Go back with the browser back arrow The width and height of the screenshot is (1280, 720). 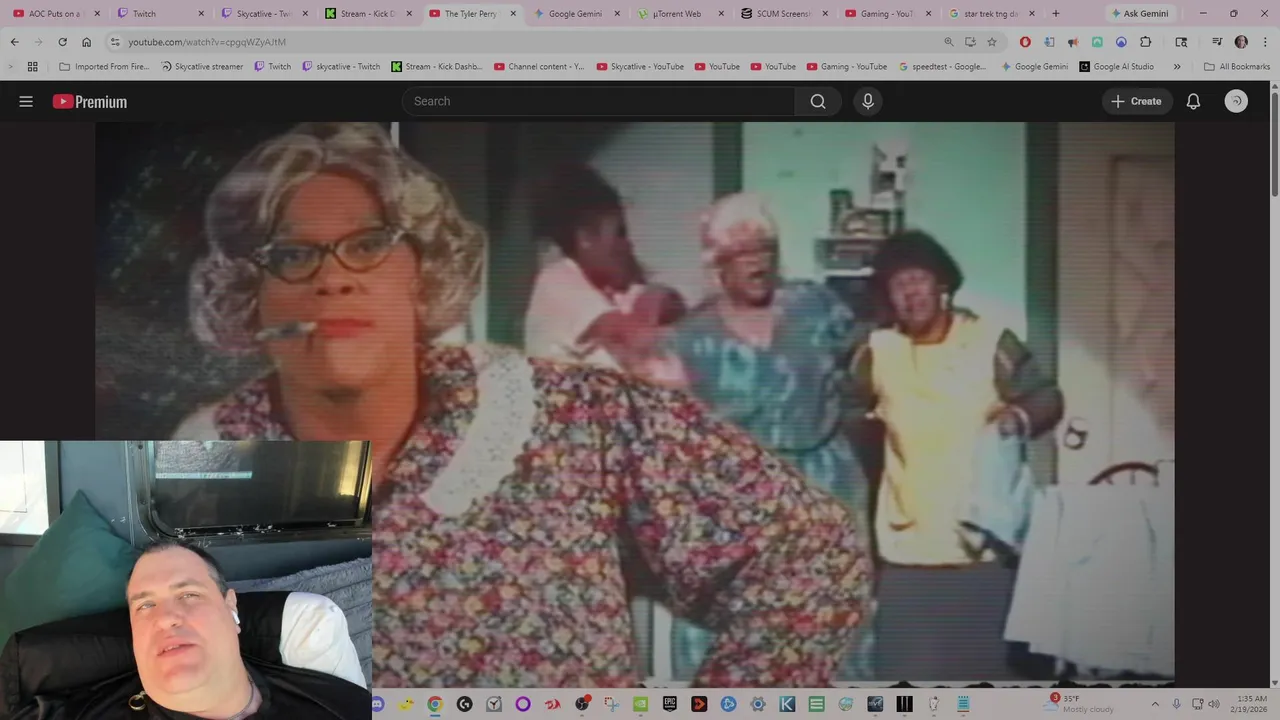point(14,42)
